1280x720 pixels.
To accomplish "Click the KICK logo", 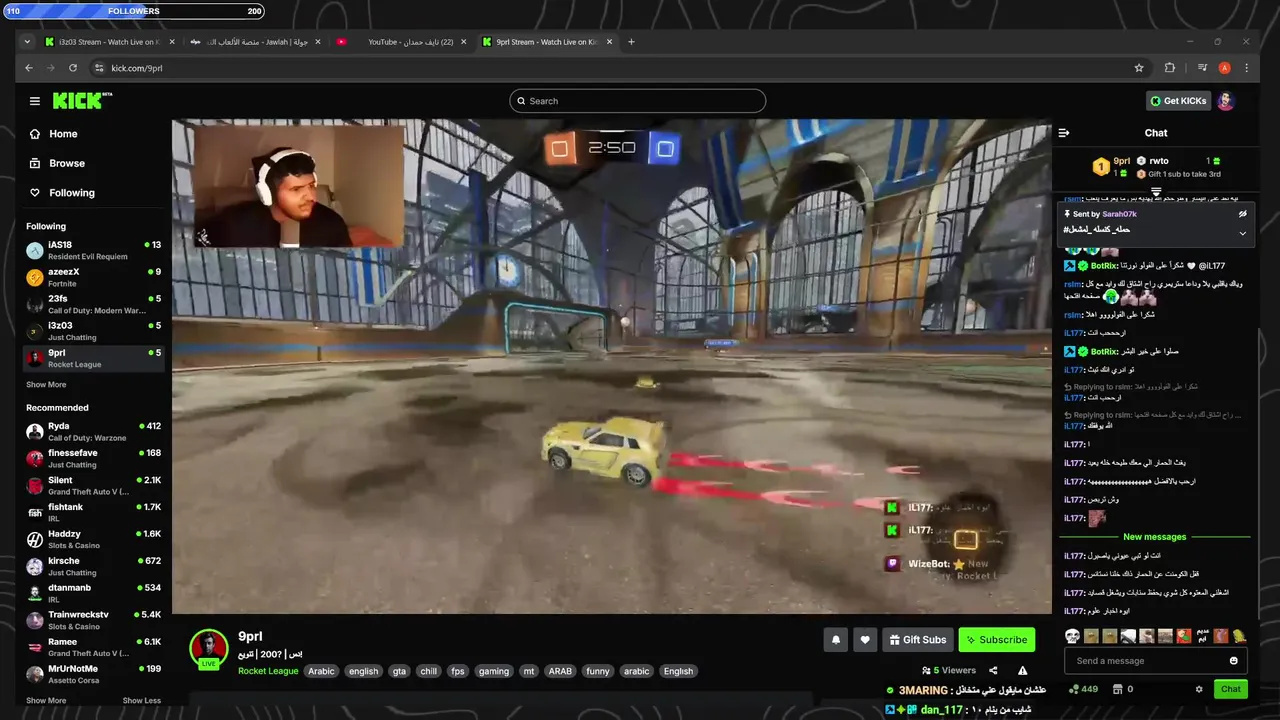I will 80,101.
